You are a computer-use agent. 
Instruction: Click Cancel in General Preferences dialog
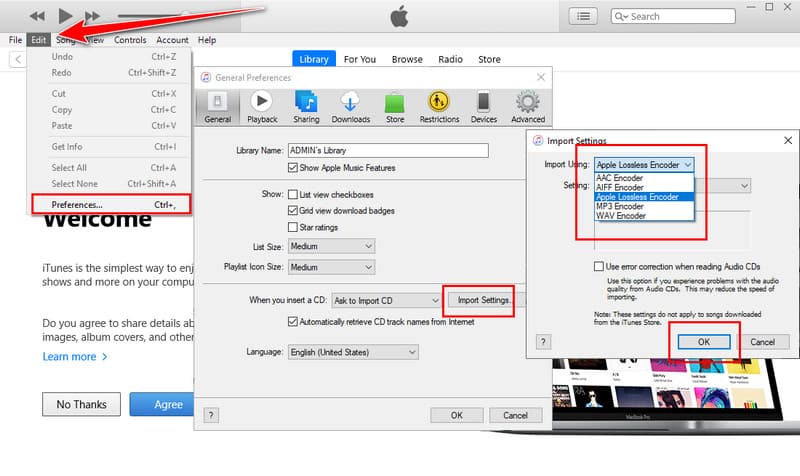(x=515, y=415)
